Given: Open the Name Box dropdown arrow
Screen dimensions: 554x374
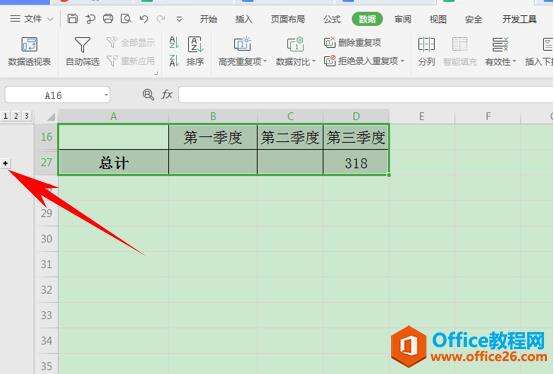Looking at the screenshot, I should coord(106,95).
